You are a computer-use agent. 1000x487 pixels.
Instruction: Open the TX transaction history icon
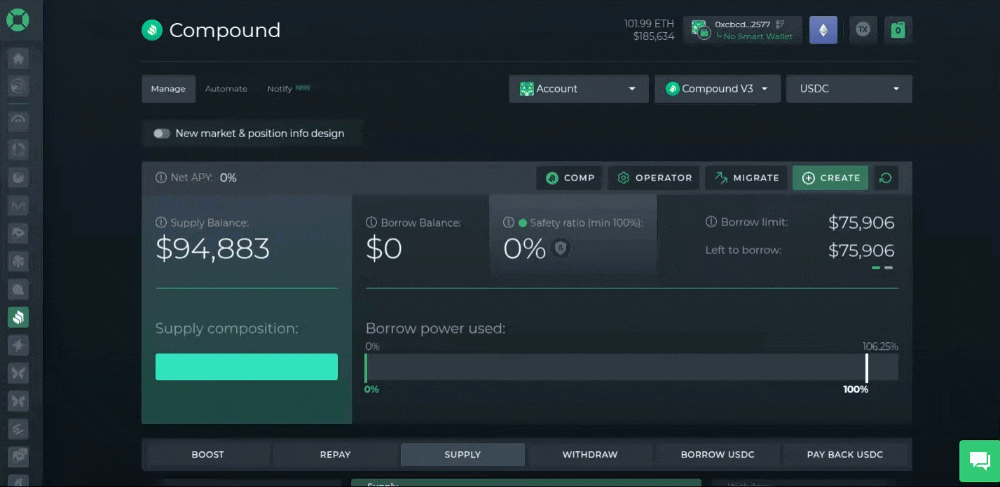coord(863,30)
